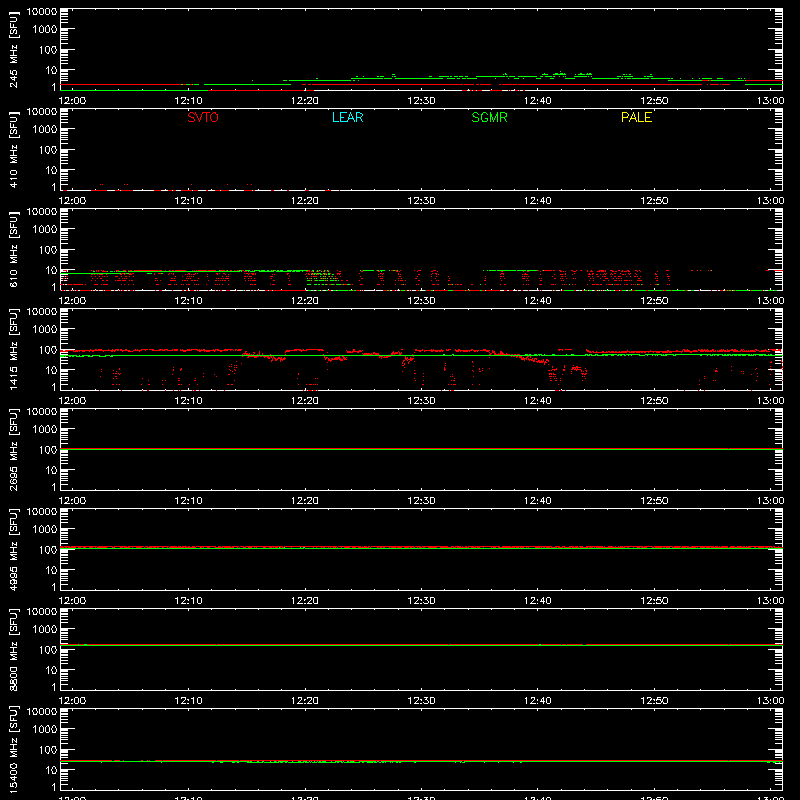
Task: Click the cyan LEAR station legend label
Action: click(347, 117)
